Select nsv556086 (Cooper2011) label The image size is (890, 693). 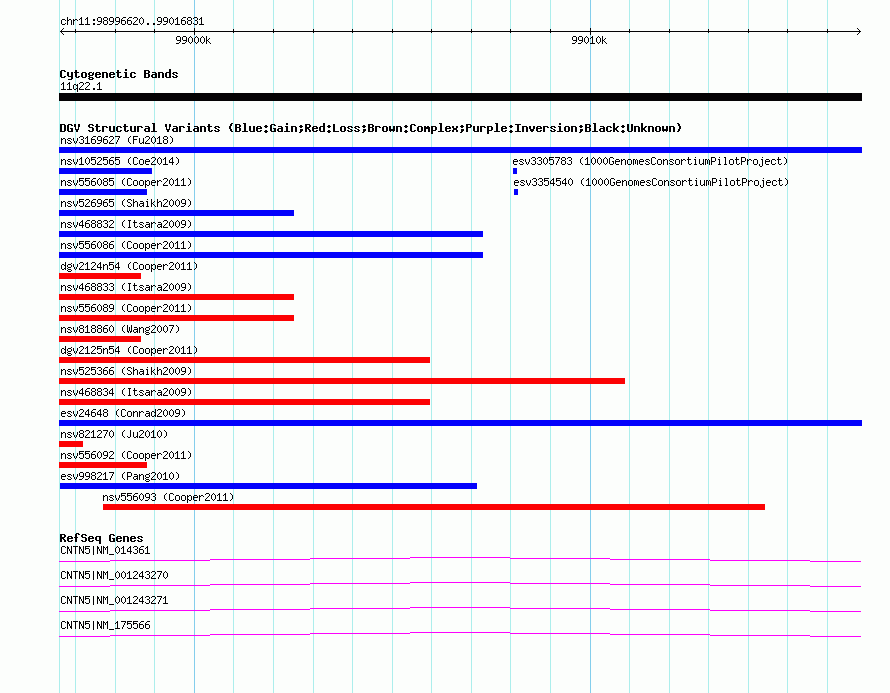126,245
